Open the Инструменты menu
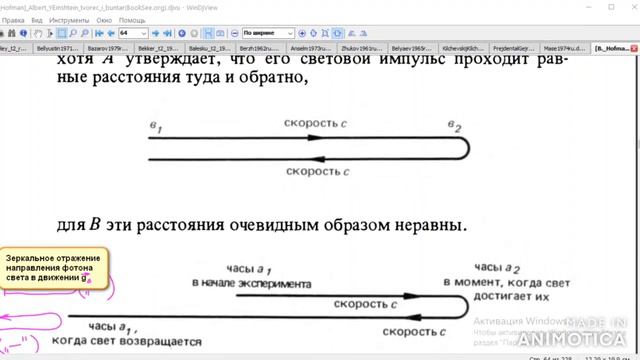The width and height of the screenshot is (640, 360). point(69,20)
